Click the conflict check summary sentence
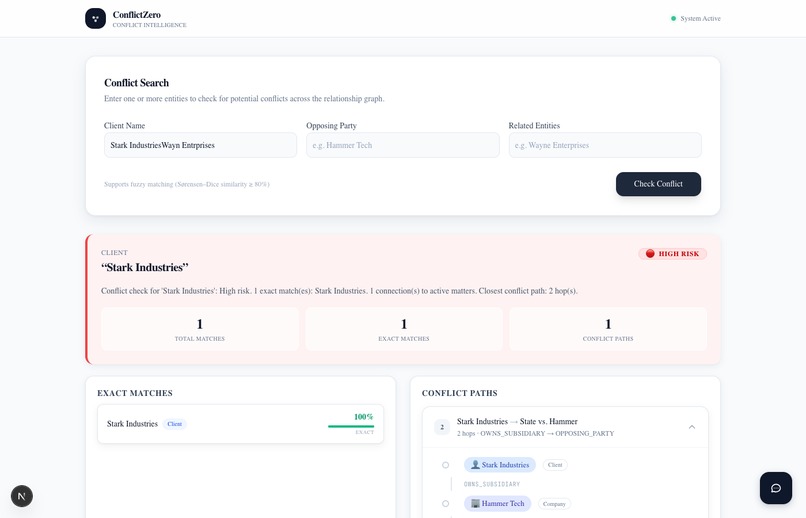The height and width of the screenshot is (518, 806). [x=339, y=291]
